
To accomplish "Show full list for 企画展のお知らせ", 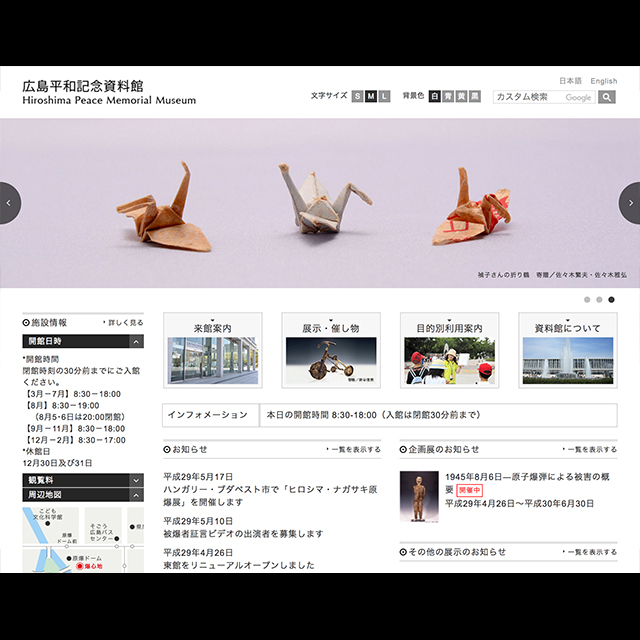I will [590, 449].
